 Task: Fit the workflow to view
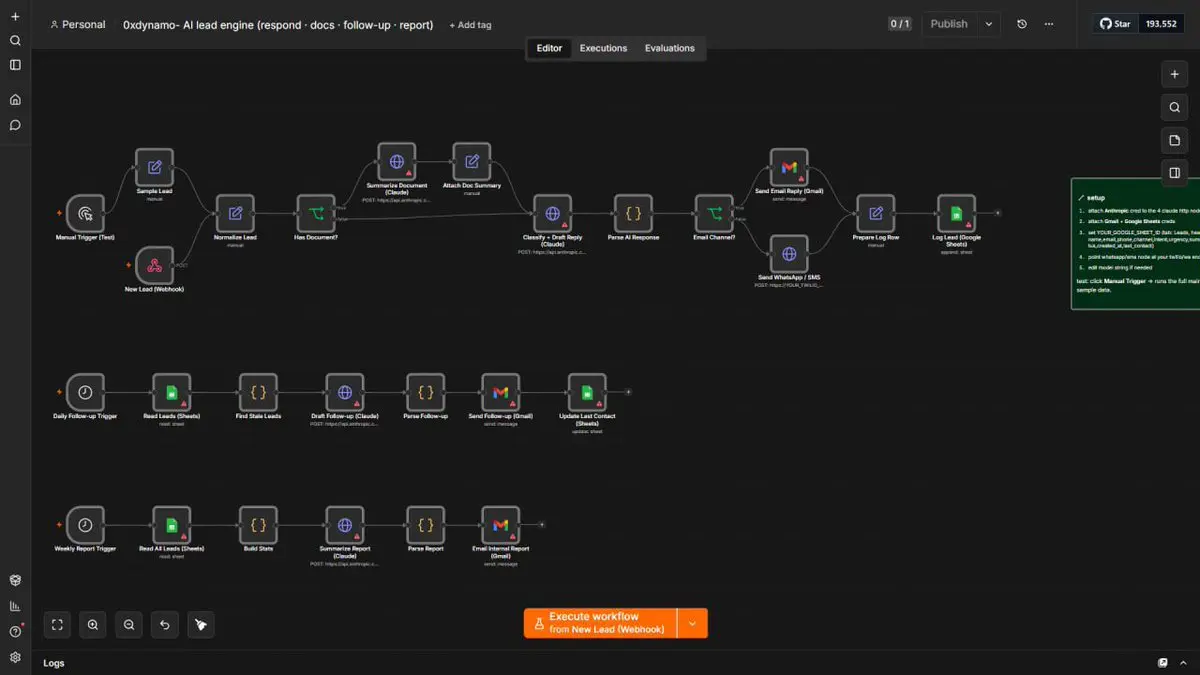57,625
